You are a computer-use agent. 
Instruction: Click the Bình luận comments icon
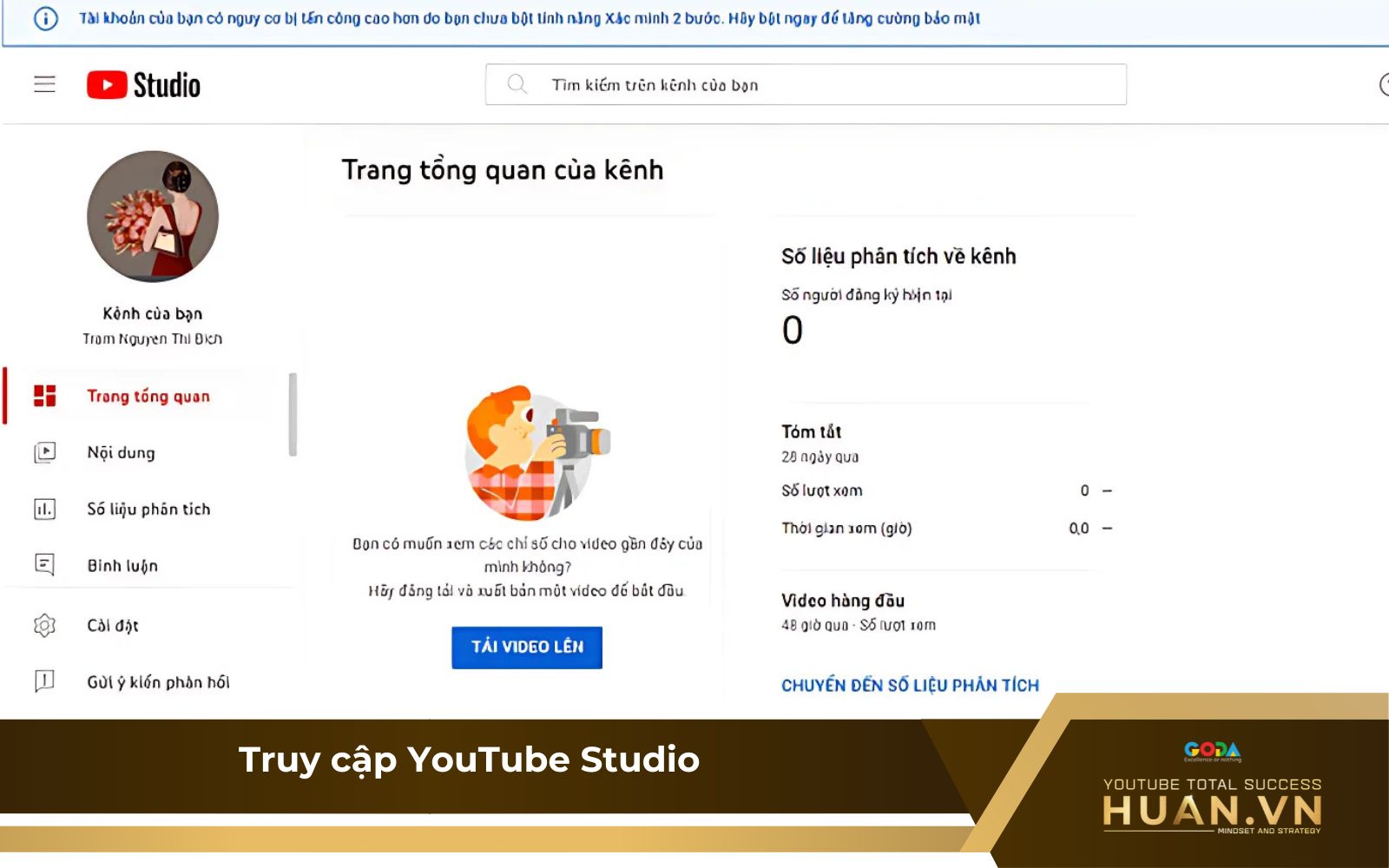click(44, 565)
